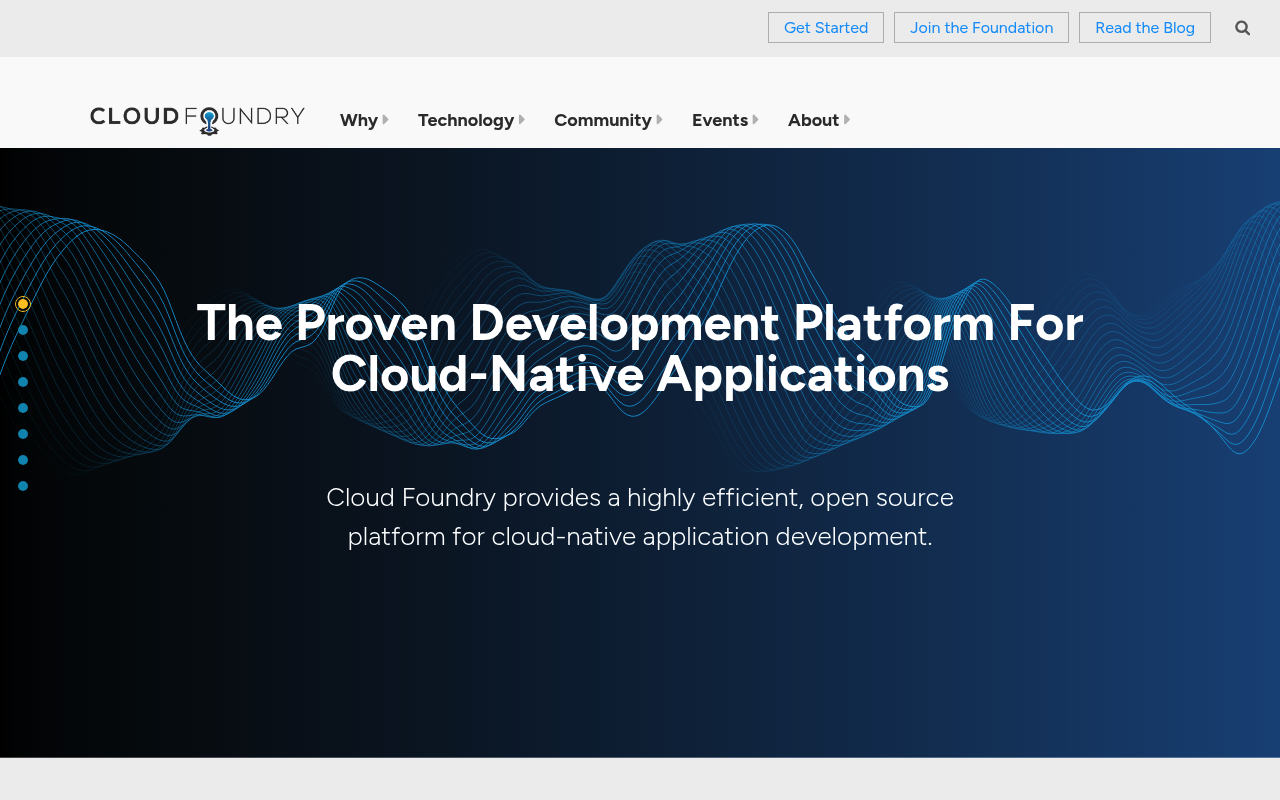Screen dimensions: 1280x800
Task: Expand the arrow beside About
Action: click(847, 120)
